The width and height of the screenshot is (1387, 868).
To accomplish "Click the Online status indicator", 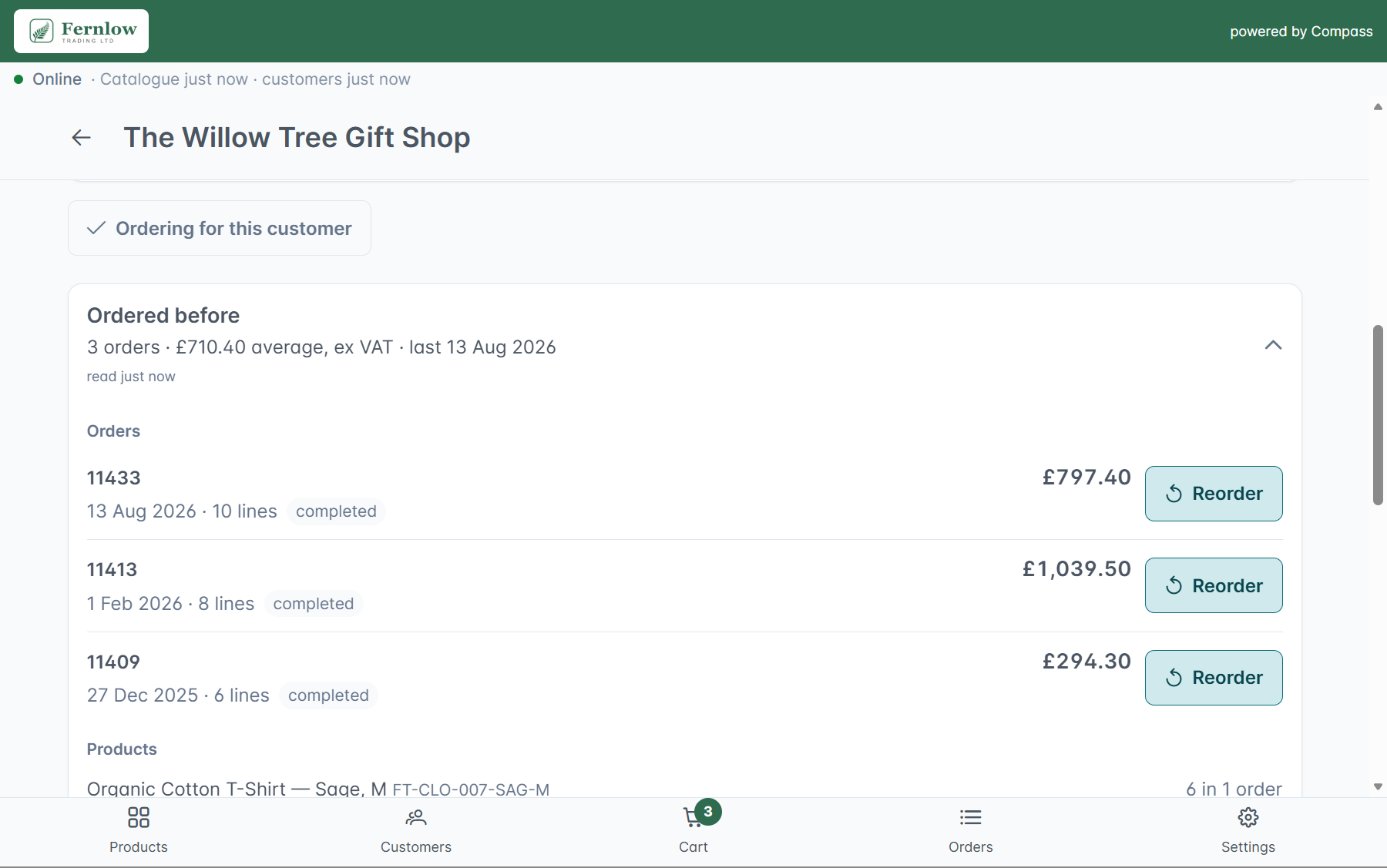I will click(48, 79).
